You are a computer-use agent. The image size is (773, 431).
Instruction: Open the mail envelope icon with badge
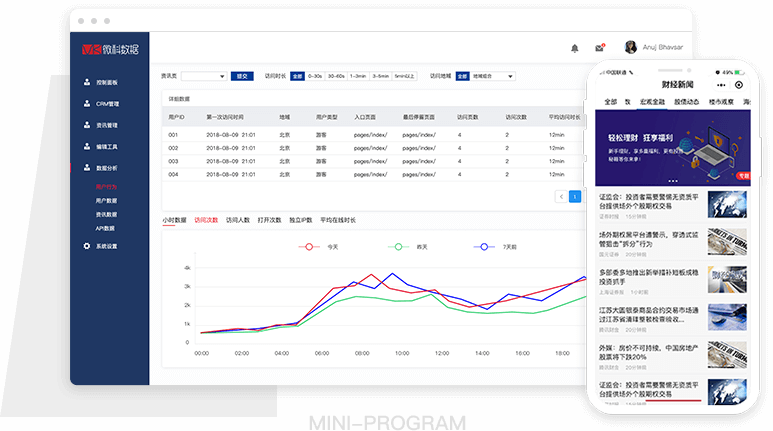pos(599,47)
